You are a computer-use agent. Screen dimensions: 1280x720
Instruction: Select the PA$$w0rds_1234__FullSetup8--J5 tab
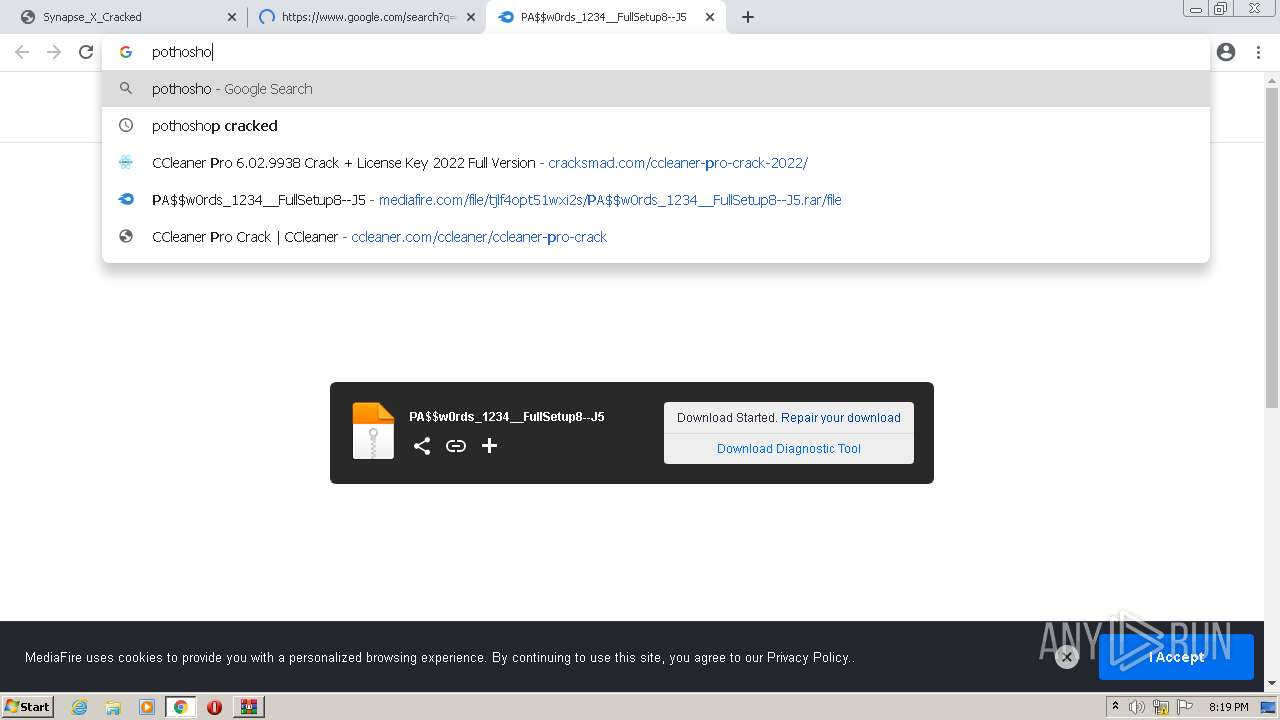[603, 17]
